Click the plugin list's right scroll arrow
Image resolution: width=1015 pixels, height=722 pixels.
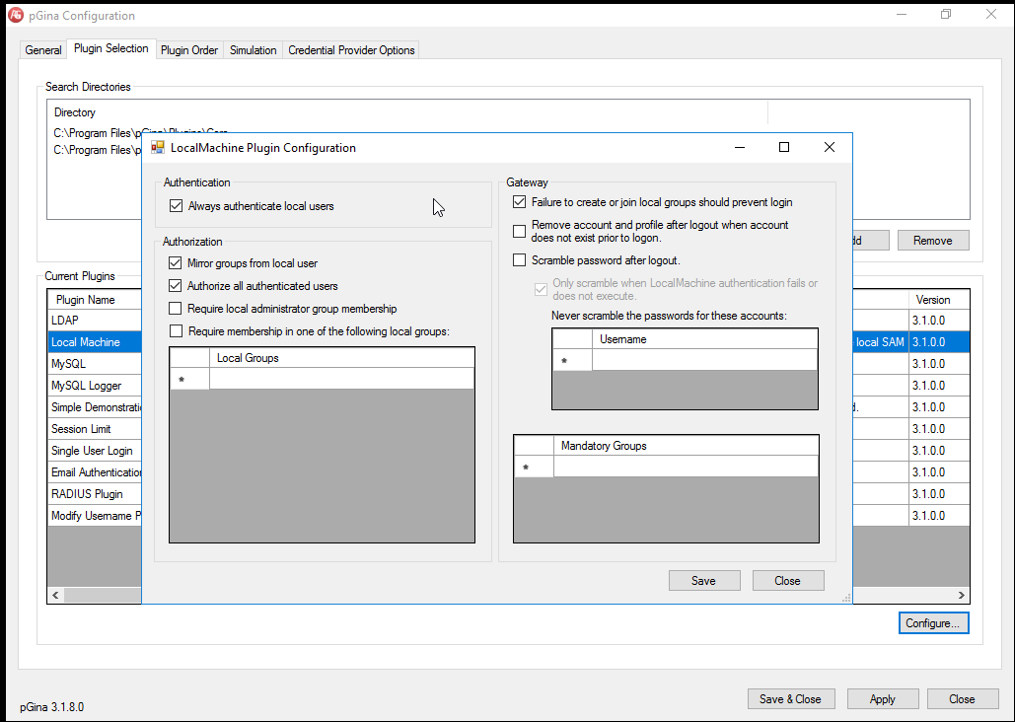click(x=961, y=595)
